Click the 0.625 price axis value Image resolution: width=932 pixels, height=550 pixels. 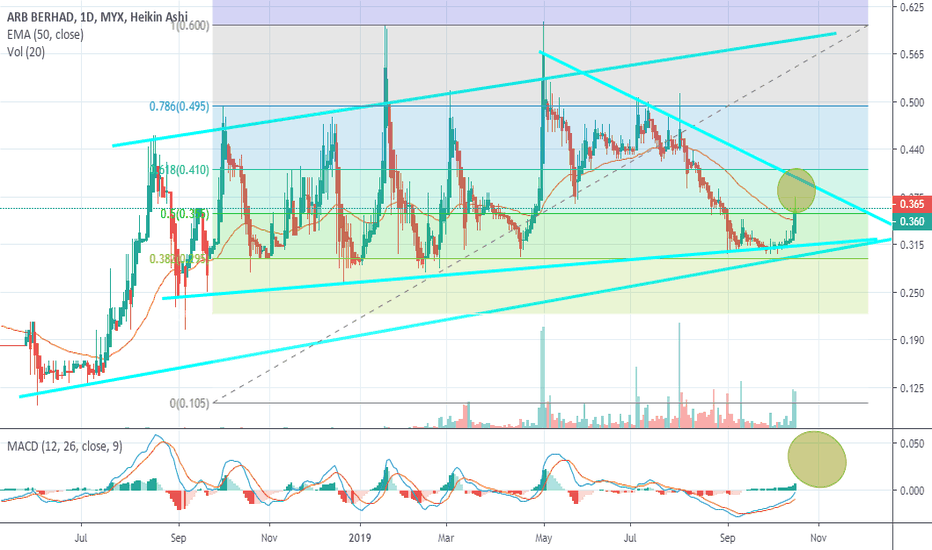[912, 7]
